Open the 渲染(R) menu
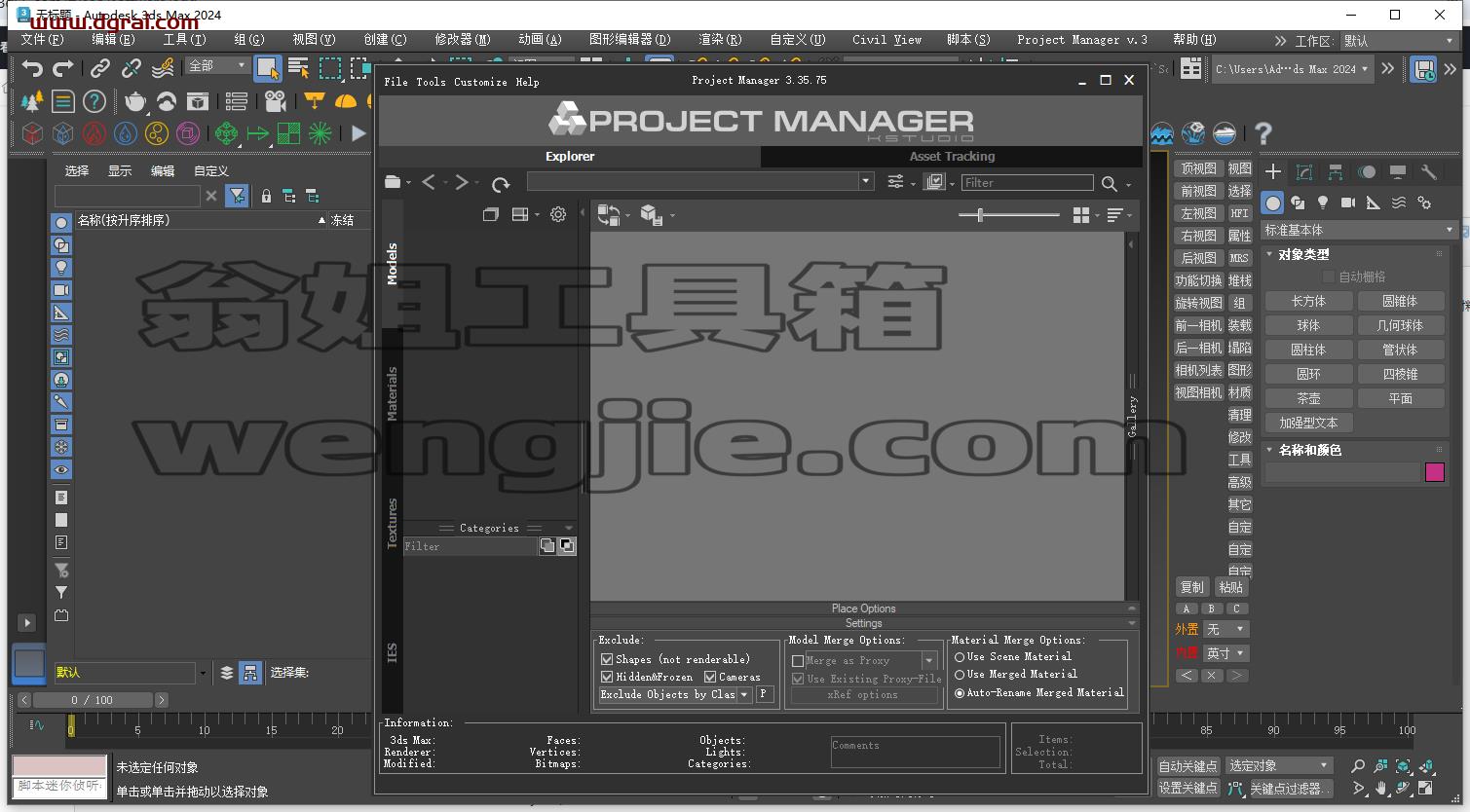 720,40
